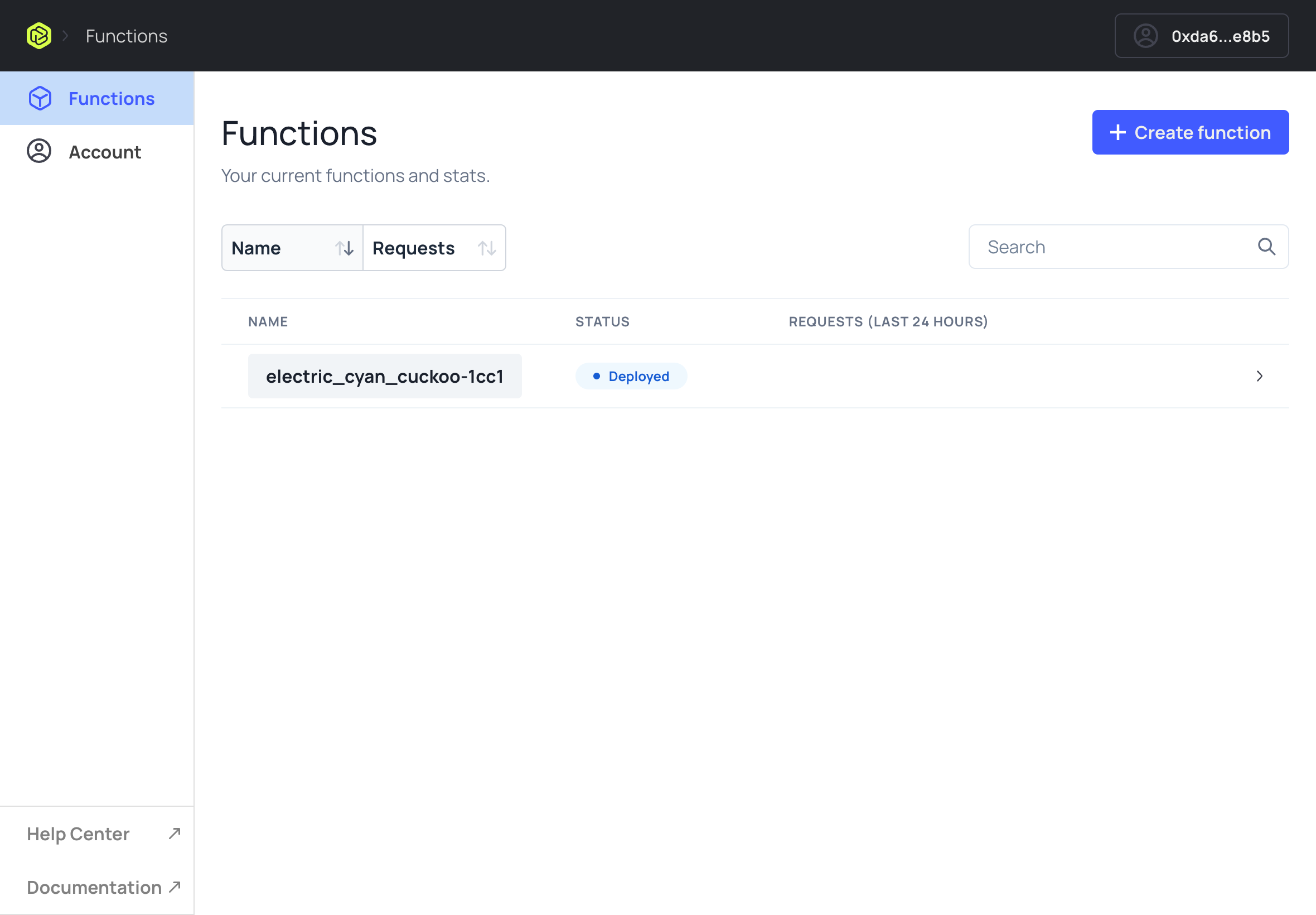This screenshot has width=1316, height=915.
Task: Click the breadcrumb chevron after the logo
Action: pos(66,36)
